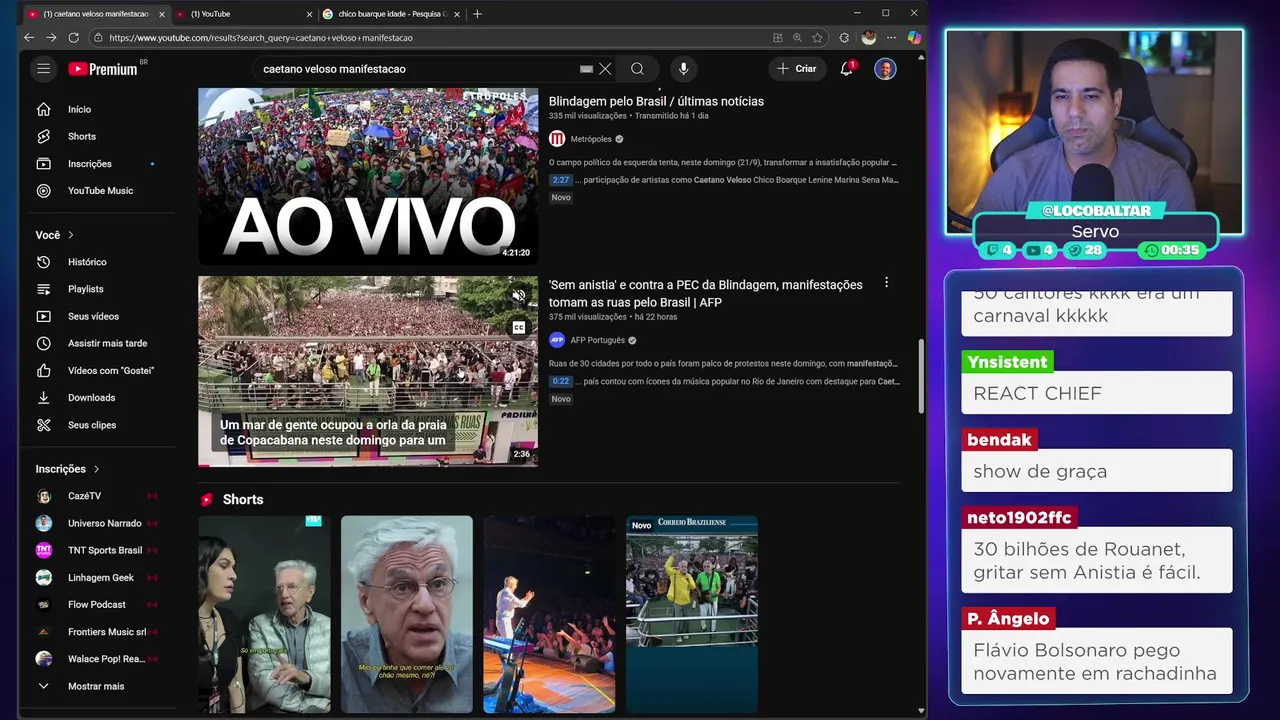Open a new browser tab
Viewport: 1280px width, 720px height.
477,14
